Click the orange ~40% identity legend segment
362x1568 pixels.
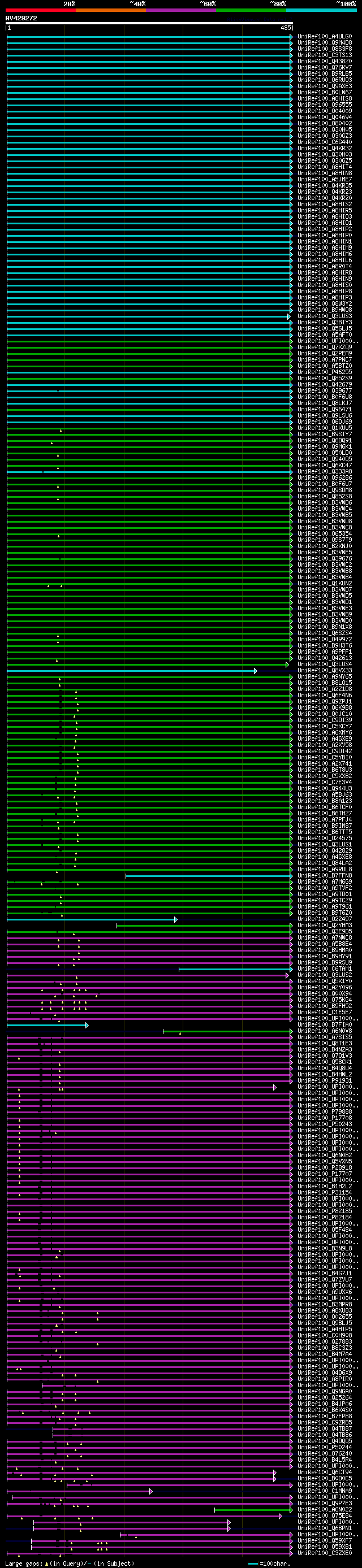[x=111, y=10]
